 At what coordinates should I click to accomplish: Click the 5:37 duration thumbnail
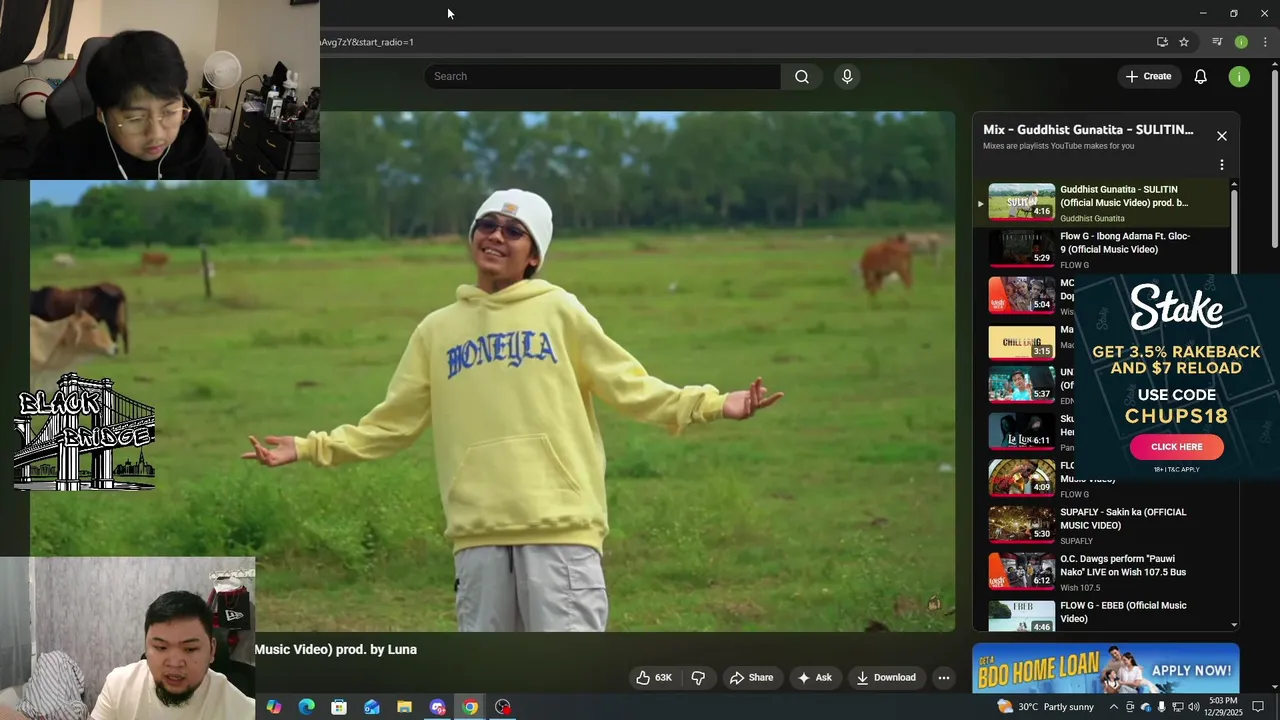click(x=1022, y=385)
